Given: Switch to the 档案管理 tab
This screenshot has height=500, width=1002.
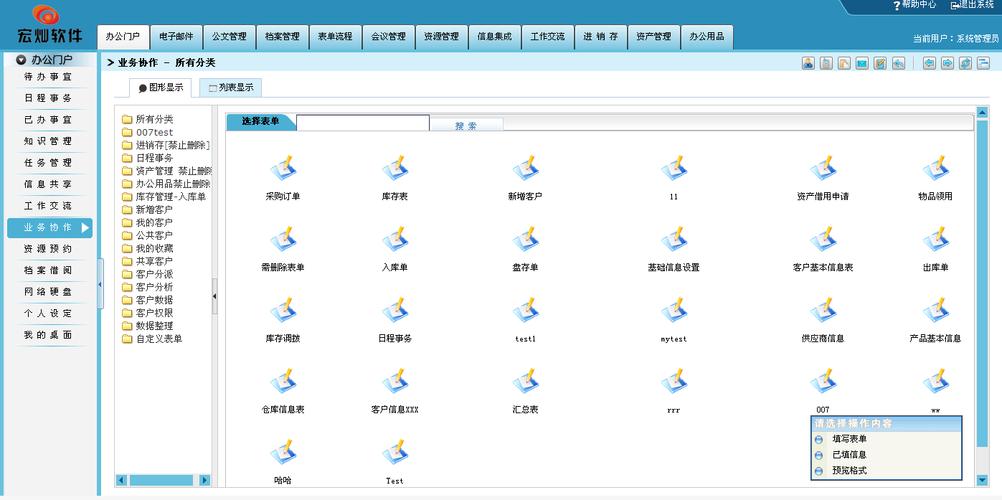Looking at the screenshot, I should 282,36.
